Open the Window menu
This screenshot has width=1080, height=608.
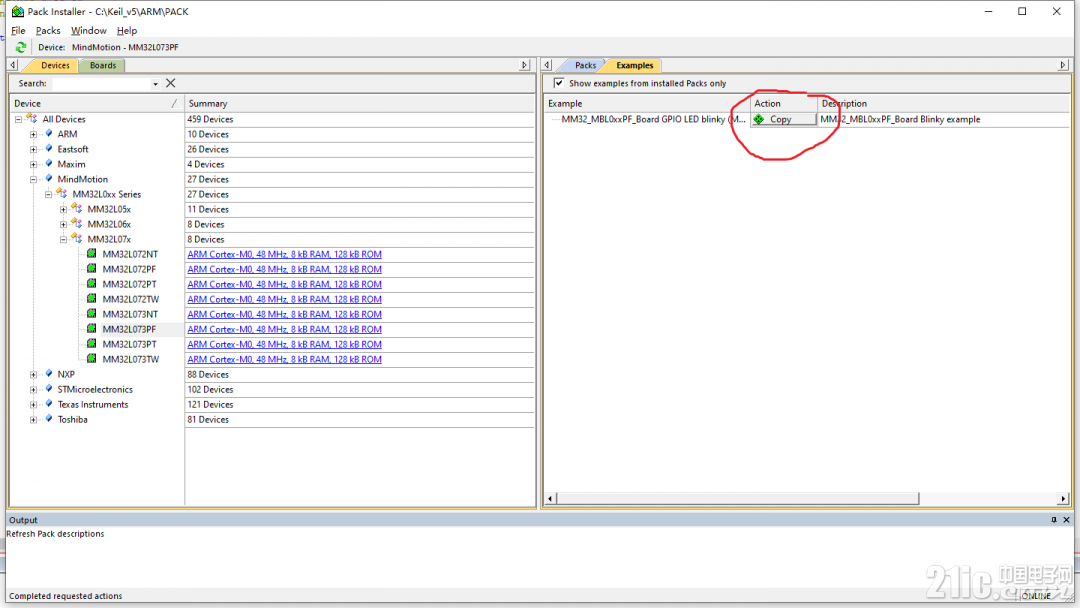[x=89, y=30]
